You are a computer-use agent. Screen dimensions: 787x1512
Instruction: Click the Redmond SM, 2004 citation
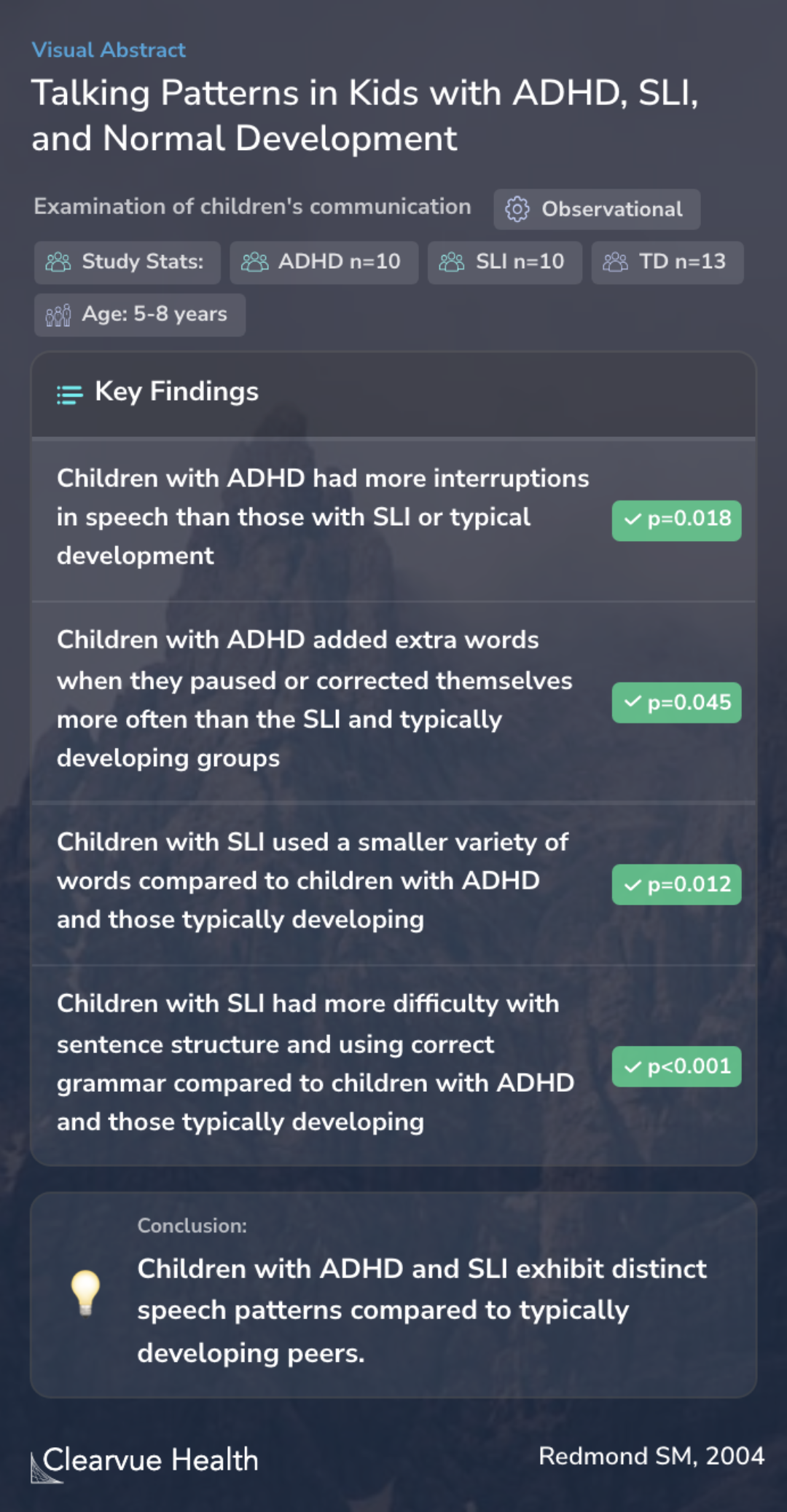[x=651, y=1455]
